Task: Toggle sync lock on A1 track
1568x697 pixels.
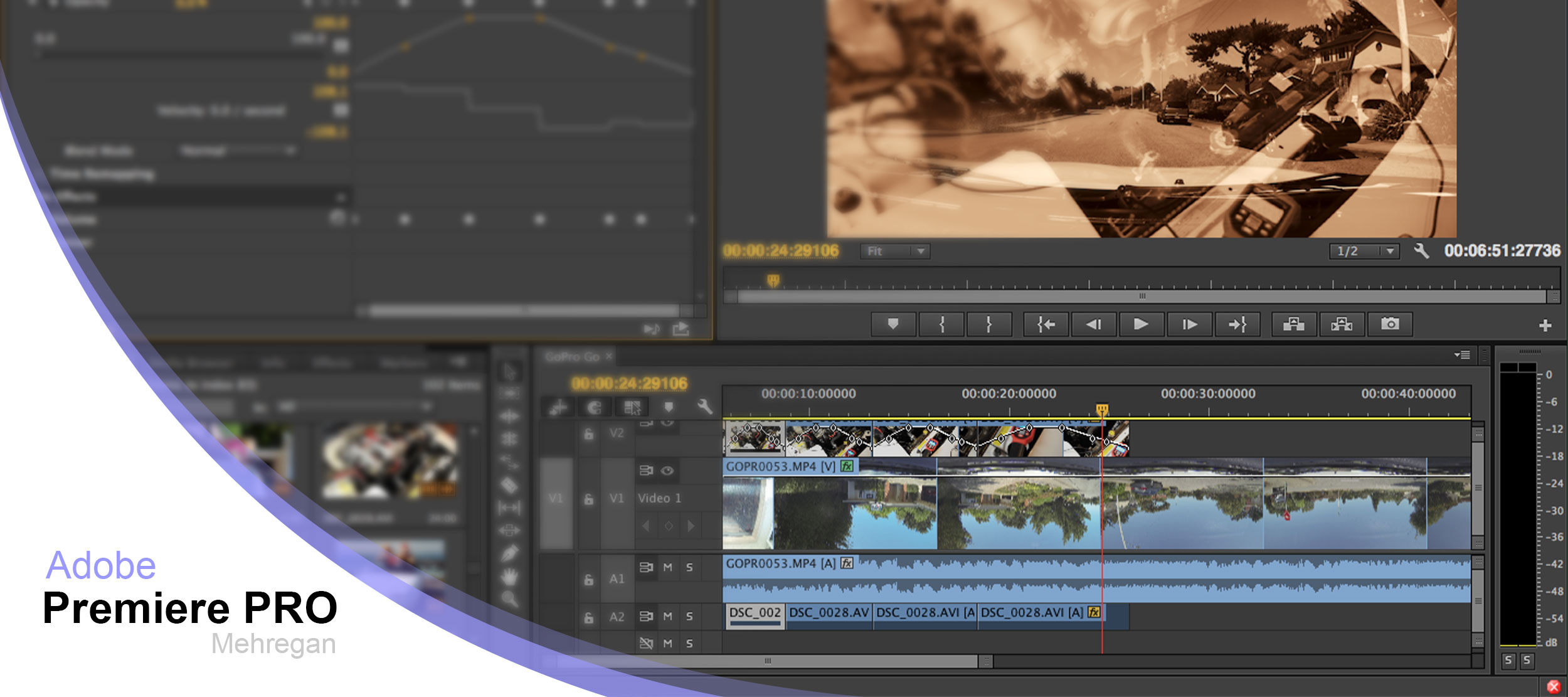Action: (646, 567)
